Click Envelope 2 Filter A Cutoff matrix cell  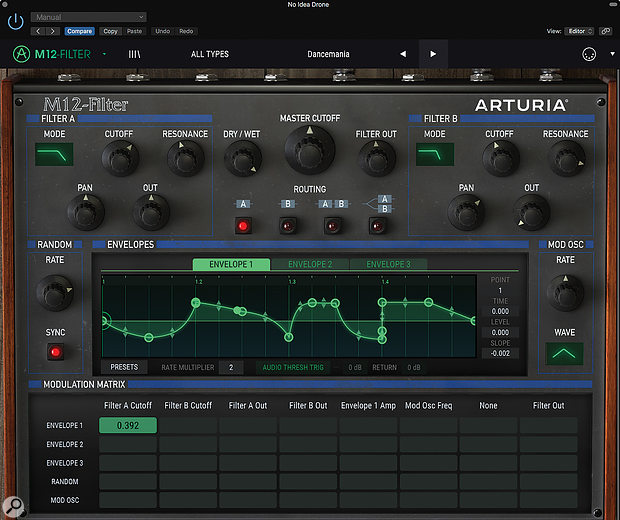tap(128, 444)
